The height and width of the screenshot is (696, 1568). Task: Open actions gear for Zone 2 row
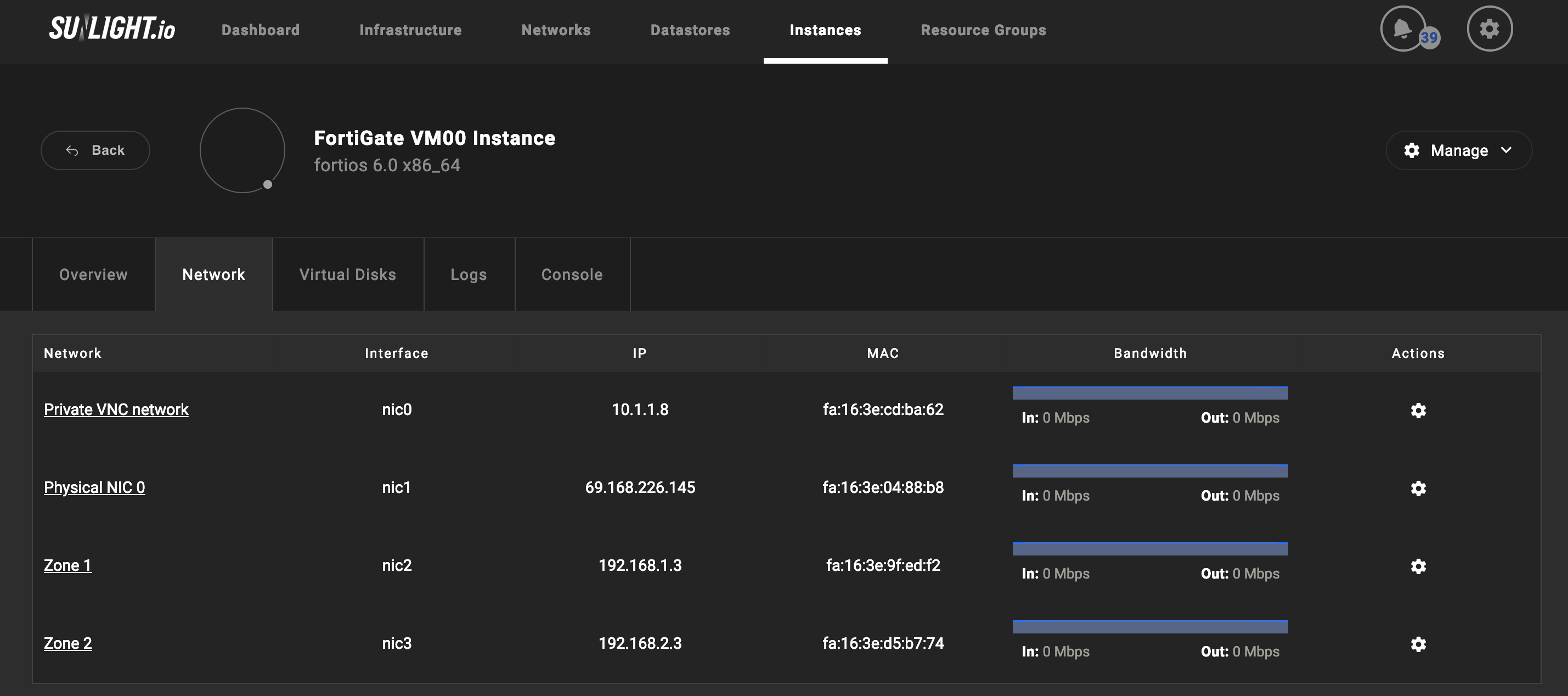coord(1418,644)
